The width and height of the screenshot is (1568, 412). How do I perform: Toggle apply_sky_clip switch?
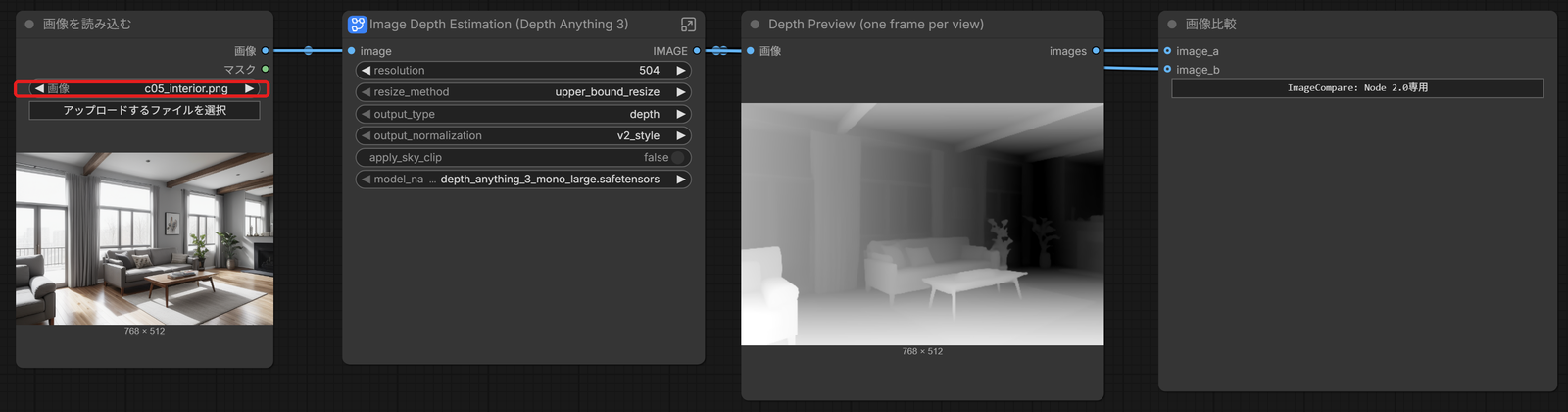(678, 158)
